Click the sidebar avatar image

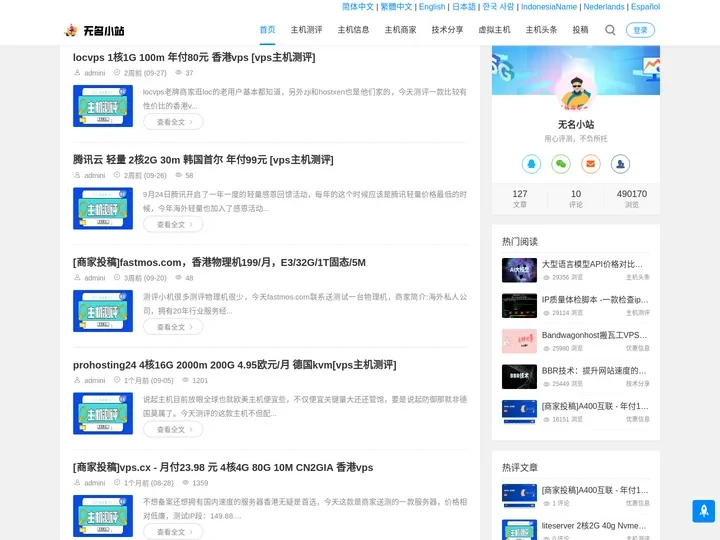(x=576, y=92)
